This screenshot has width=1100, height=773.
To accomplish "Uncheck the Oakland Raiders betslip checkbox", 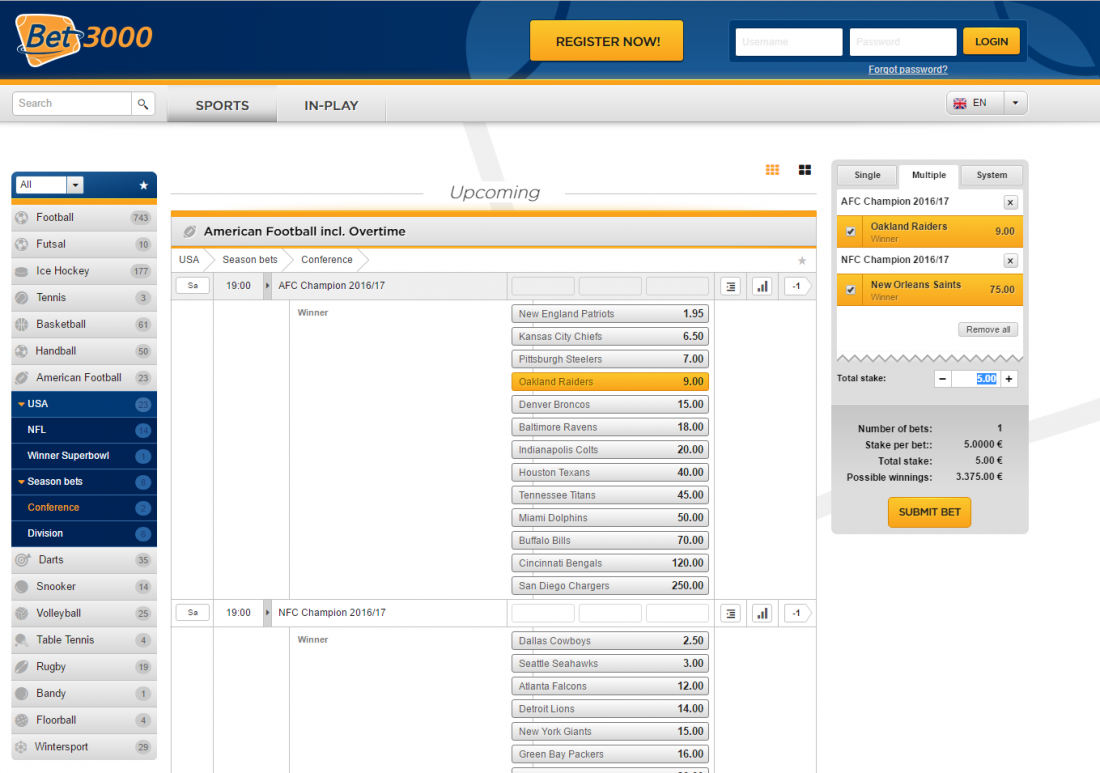I will click(850, 231).
